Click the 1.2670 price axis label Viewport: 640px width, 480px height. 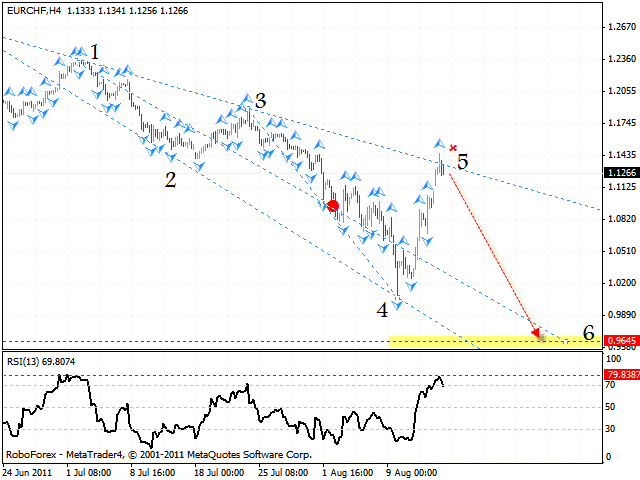(622, 28)
